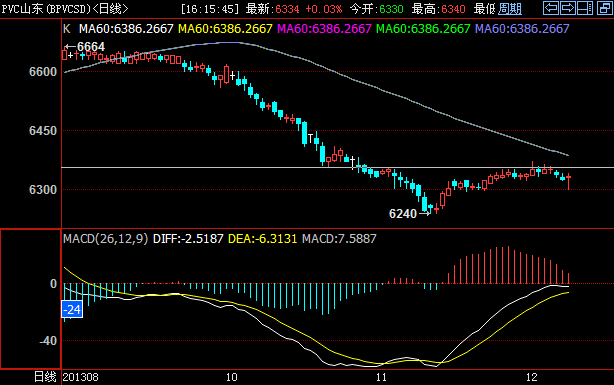Click the -40 MACD axis label
Viewport: 614px width, 385px height.
[48, 341]
